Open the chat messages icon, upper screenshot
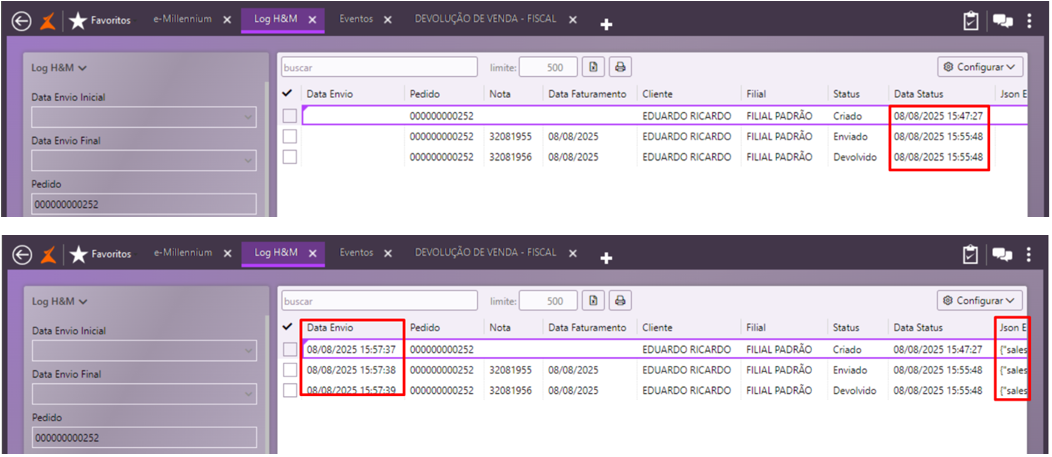This screenshot has height=457, width=1052. pyautogui.click(x=1002, y=21)
